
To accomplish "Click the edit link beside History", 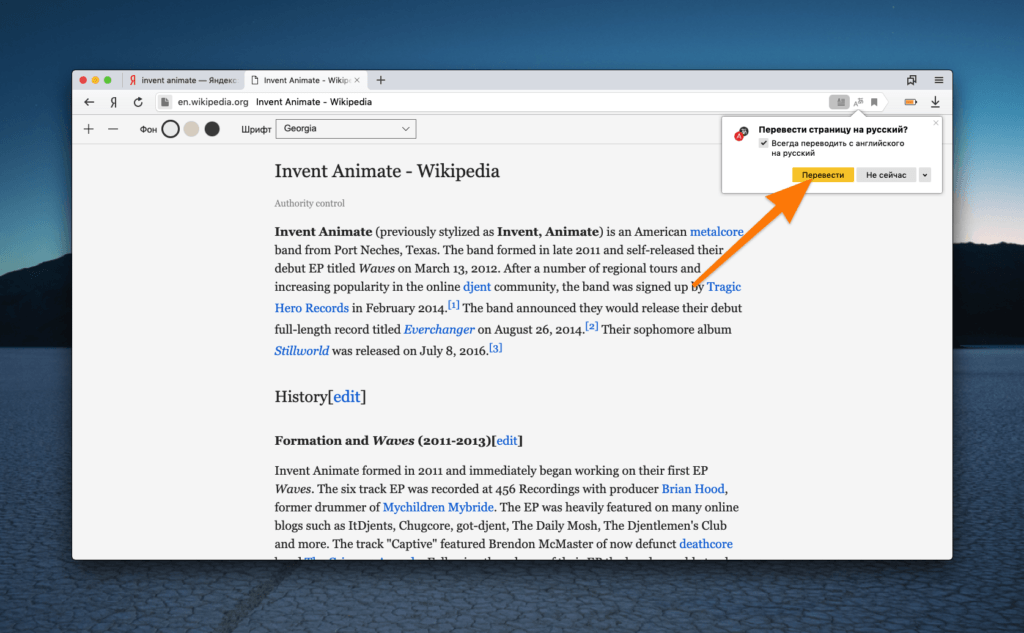I will 347,397.
